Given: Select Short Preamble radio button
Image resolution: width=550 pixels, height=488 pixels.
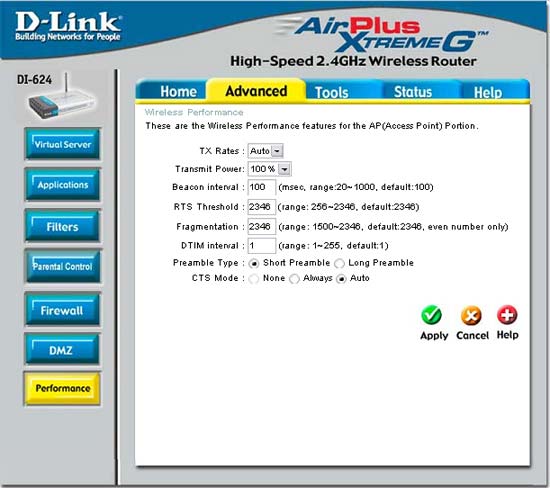Looking at the screenshot, I should [x=254, y=263].
